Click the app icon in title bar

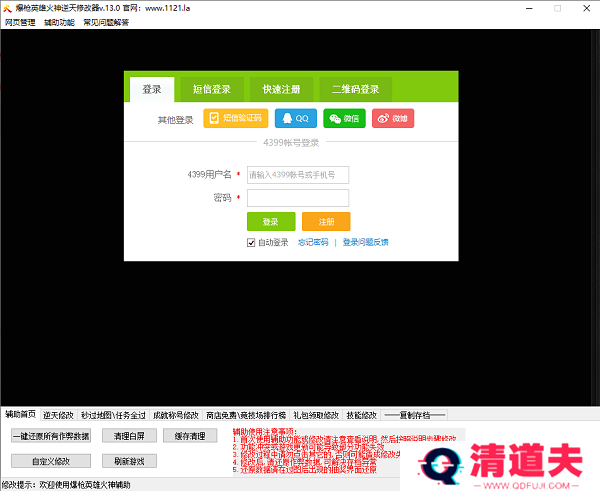click(x=7, y=7)
